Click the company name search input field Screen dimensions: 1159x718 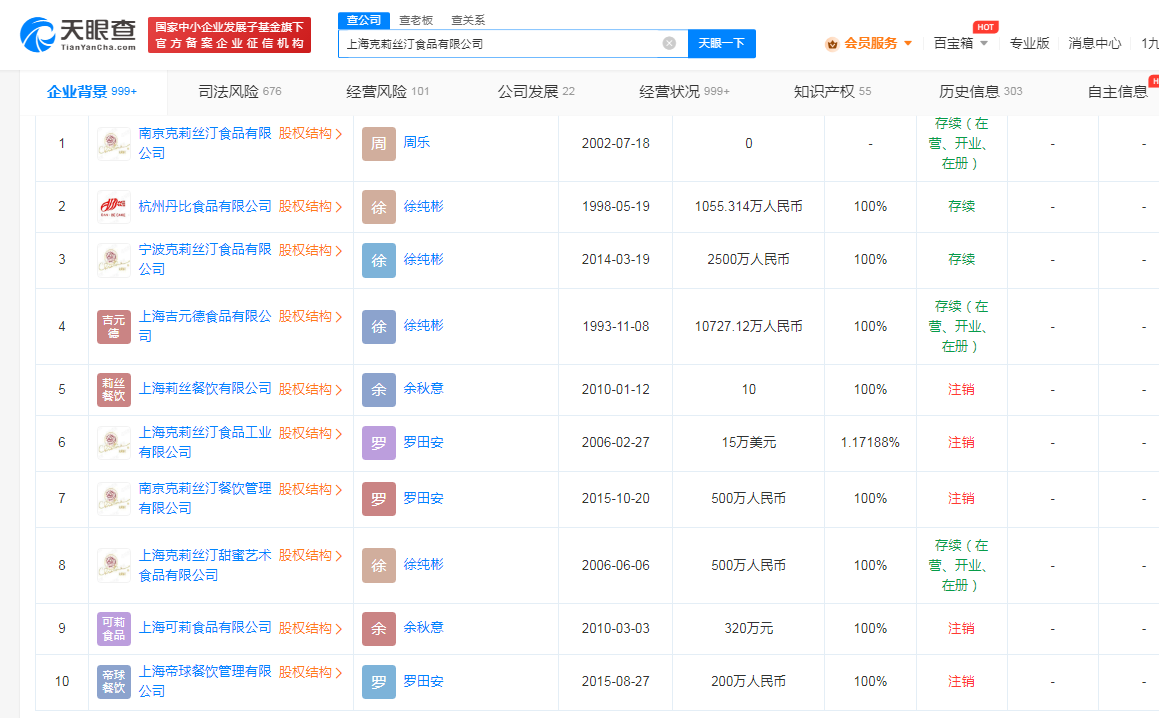click(x=500, y=43)
